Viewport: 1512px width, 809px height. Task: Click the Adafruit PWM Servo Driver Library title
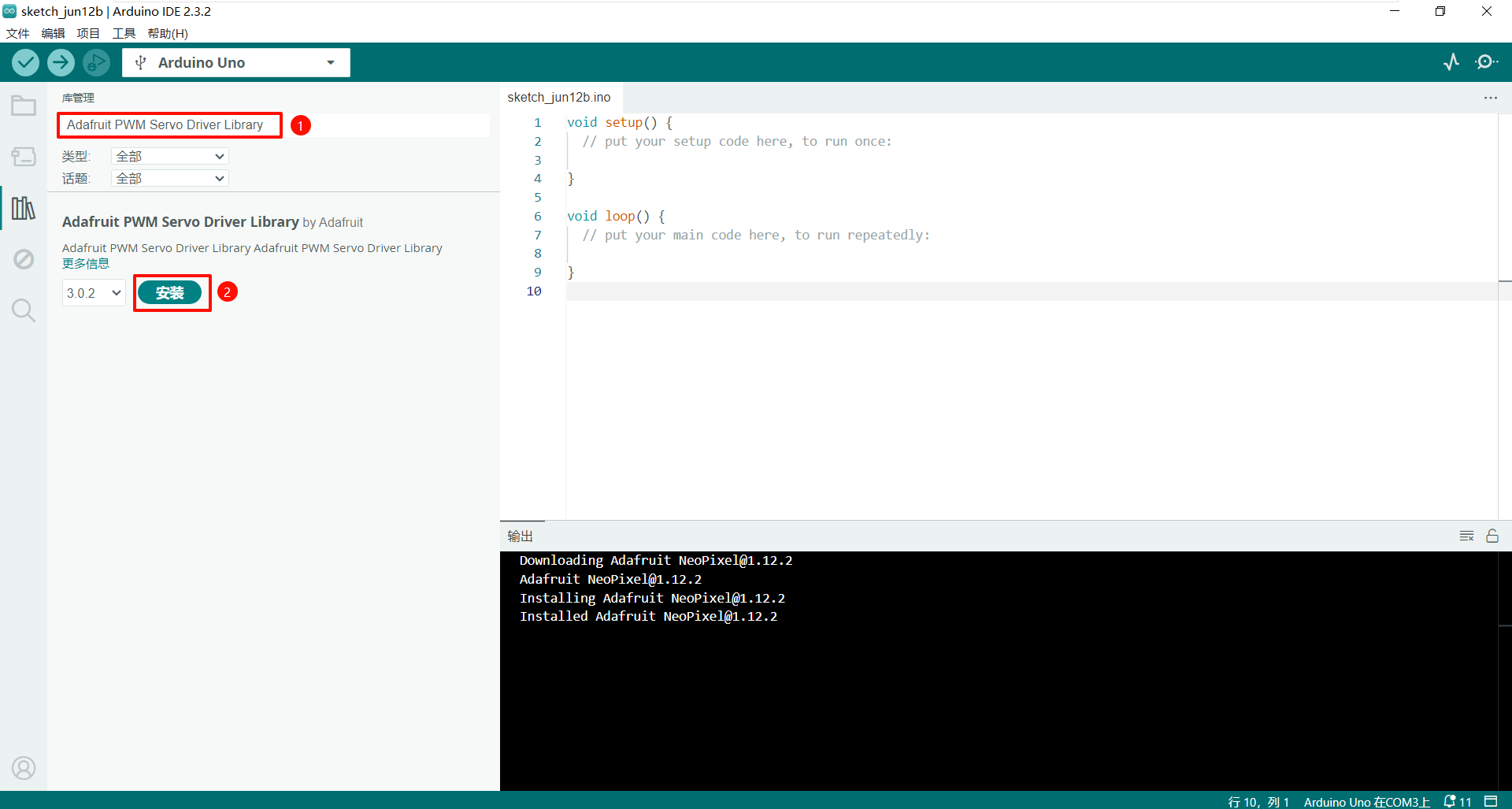coord(180,221)
